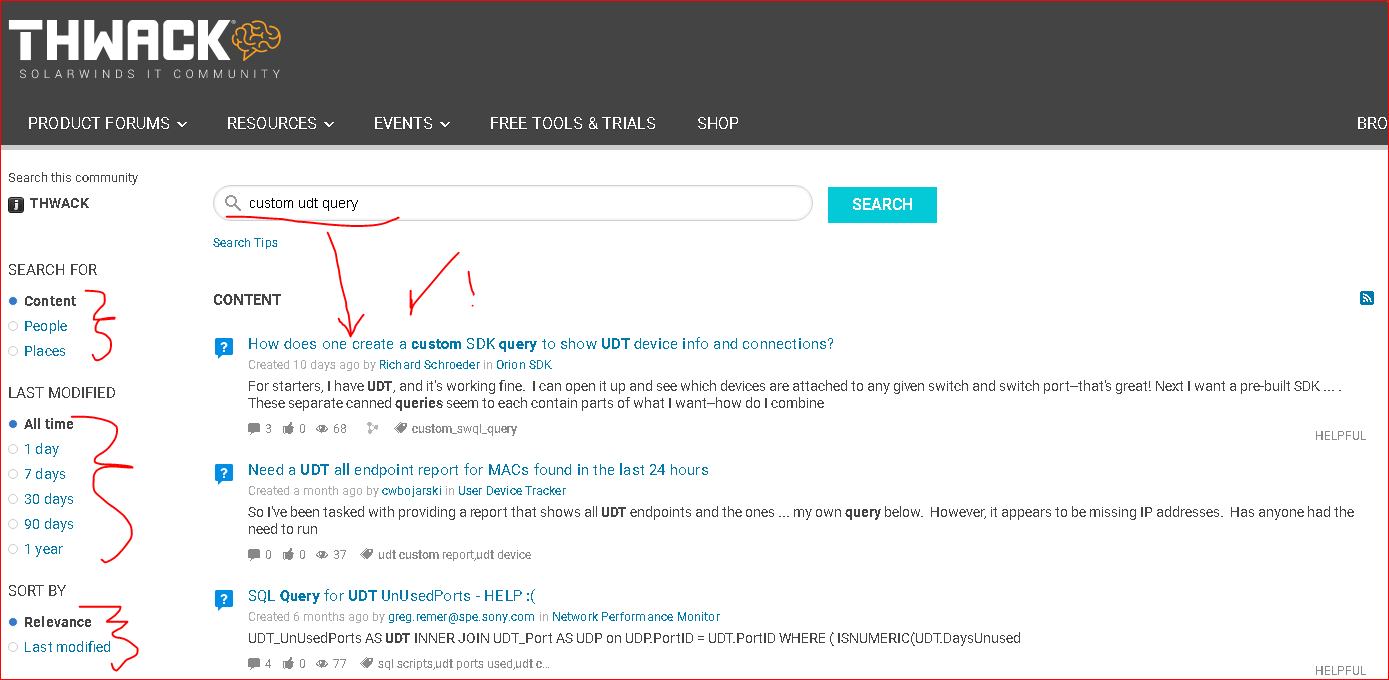
Task: Click the THWACK logo
Action: pyautogui.click(x=145, y=48)
